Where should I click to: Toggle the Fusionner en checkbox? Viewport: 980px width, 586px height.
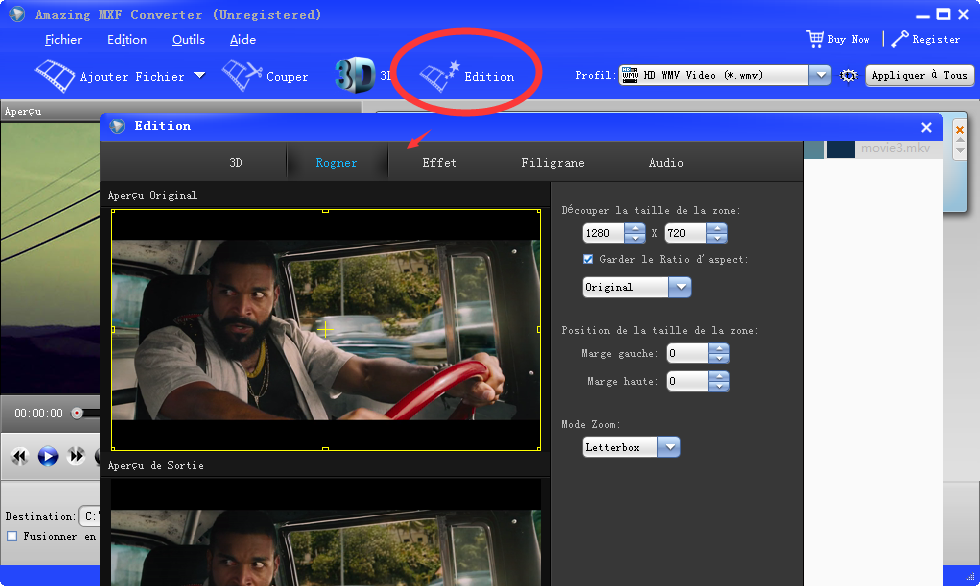point(12,536)
